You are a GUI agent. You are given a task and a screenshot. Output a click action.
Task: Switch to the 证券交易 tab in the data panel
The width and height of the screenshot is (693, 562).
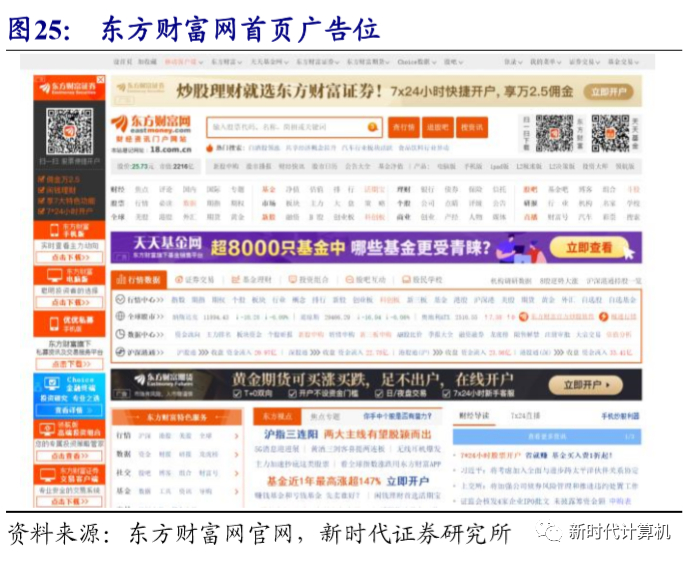[x=195, y=280]
